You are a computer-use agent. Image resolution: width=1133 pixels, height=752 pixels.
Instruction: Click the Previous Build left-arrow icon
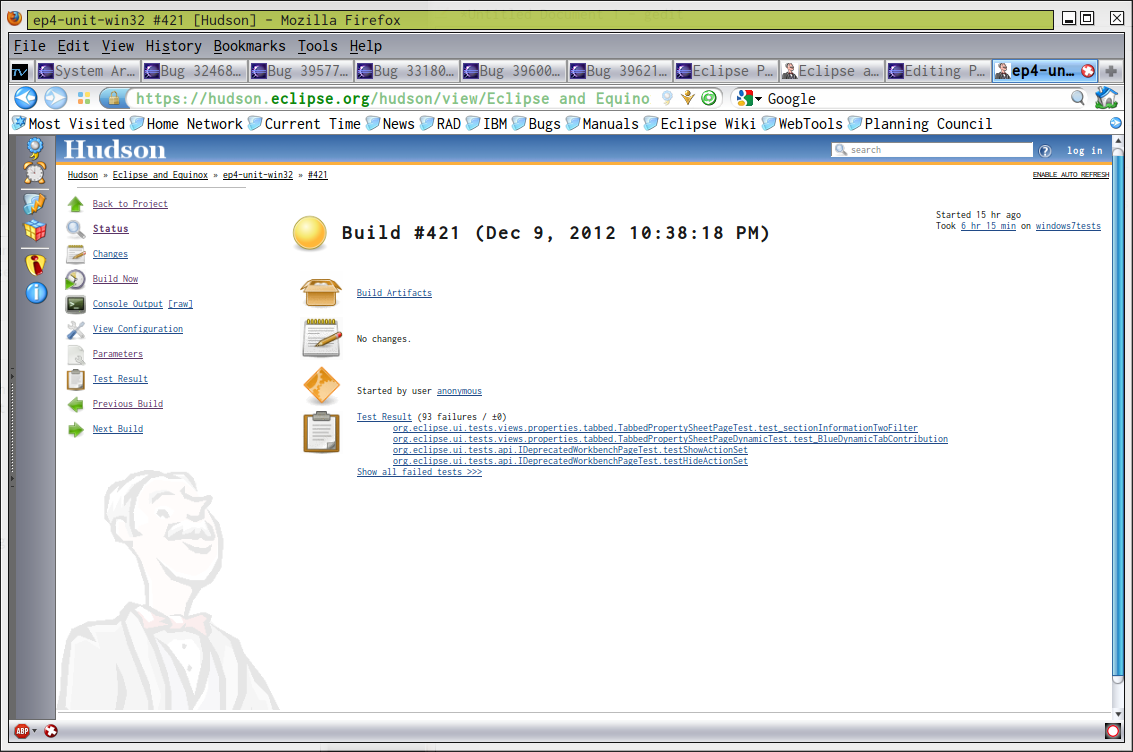76,405
